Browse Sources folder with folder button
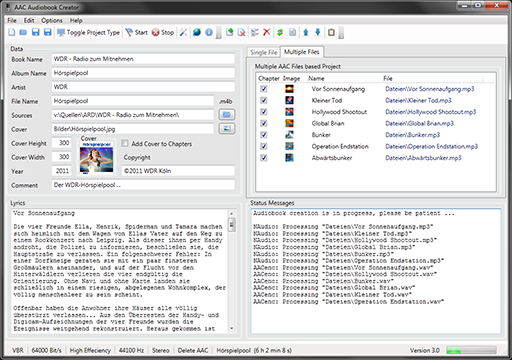This screenshot has height=360, width=512. point(227,115)
